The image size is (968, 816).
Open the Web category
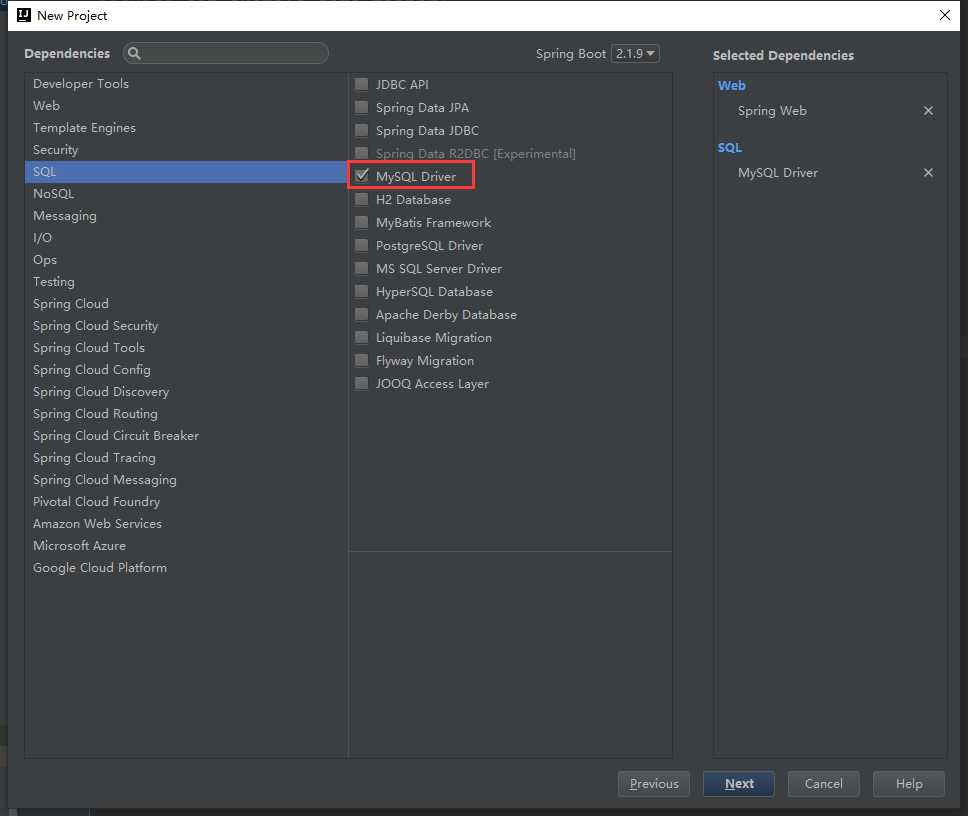(x=186, y=106)
